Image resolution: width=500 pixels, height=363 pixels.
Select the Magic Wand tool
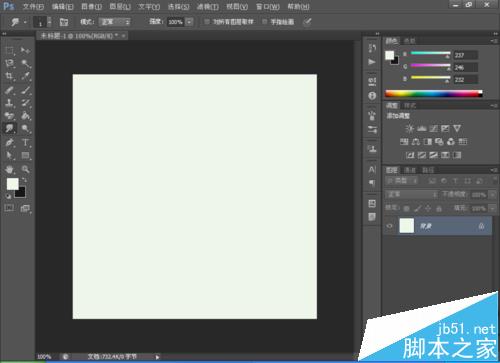(25, 63)
